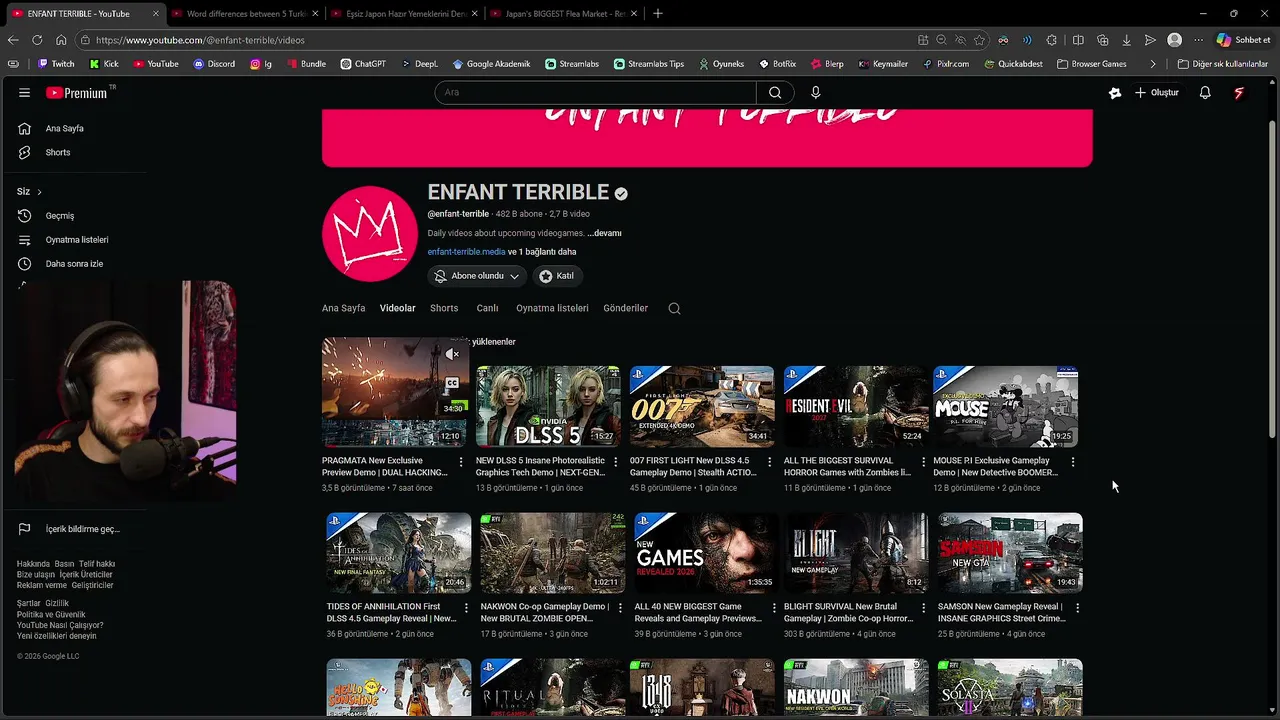The height and width of the screenshot is (720, 1280).
Task: Switch to the Ana Sayfa channel tab
Action: pyautogui.click(x=343, y=308)
